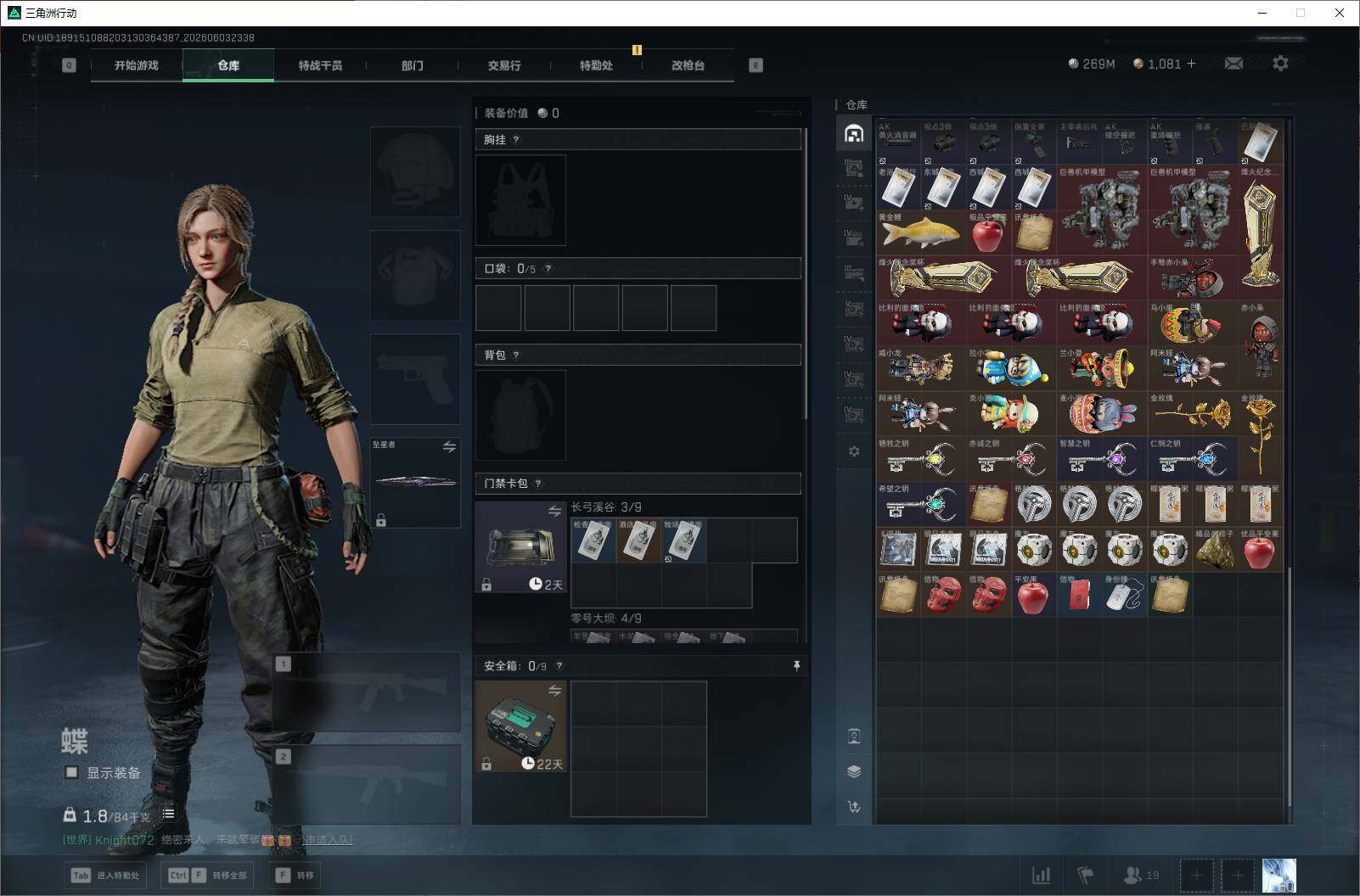Click the help icon next to 背包
Screen dimensions: 1360x896
[516, 356]
